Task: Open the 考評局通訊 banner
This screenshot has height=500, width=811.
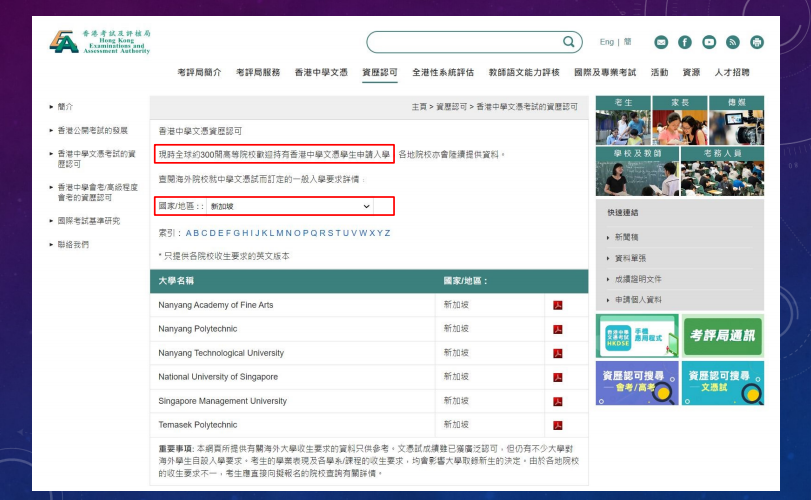Action: tap(723, 336)
